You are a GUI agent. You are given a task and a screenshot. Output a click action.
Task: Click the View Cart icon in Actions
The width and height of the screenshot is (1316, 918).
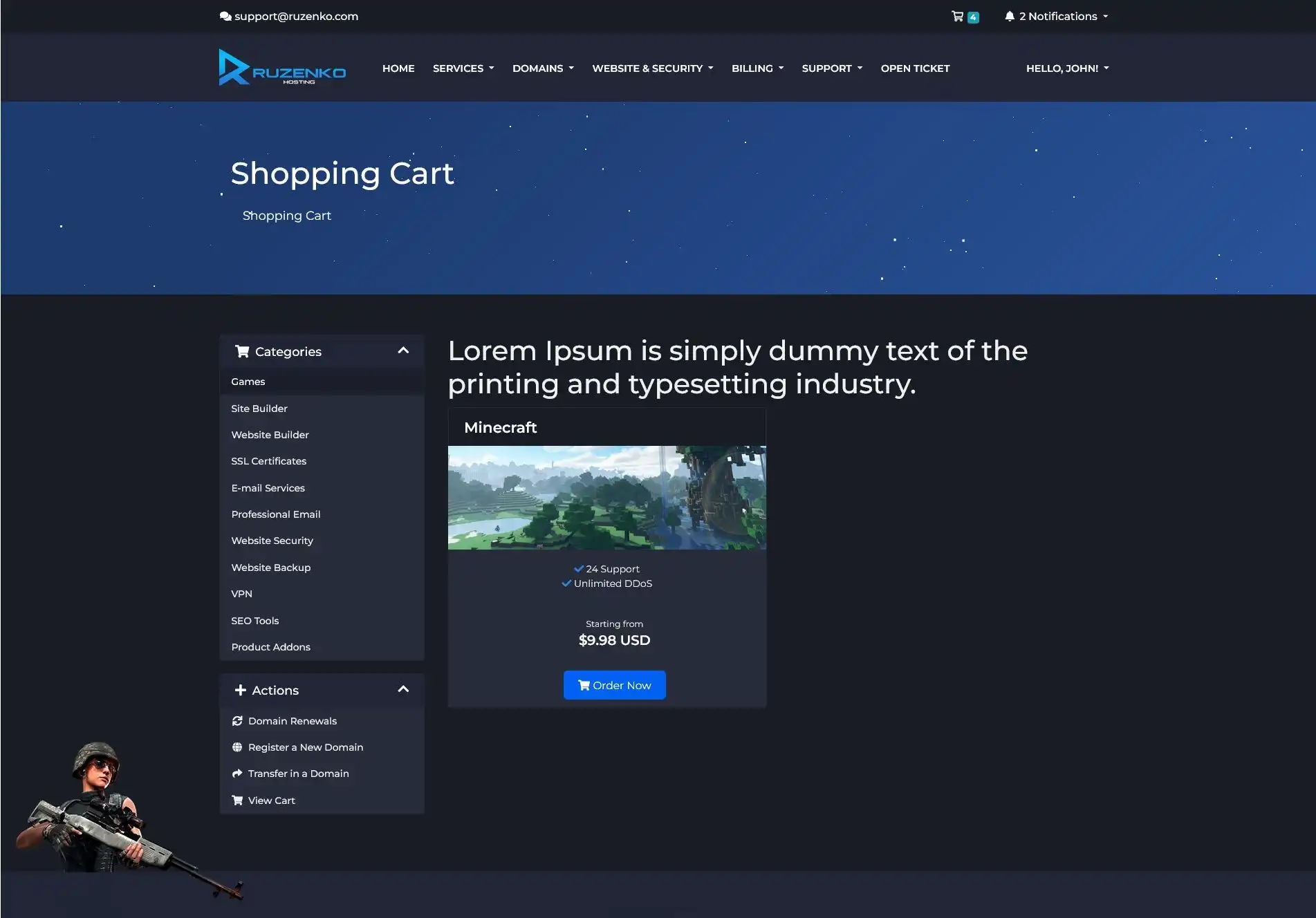click(x=237, y=800)
